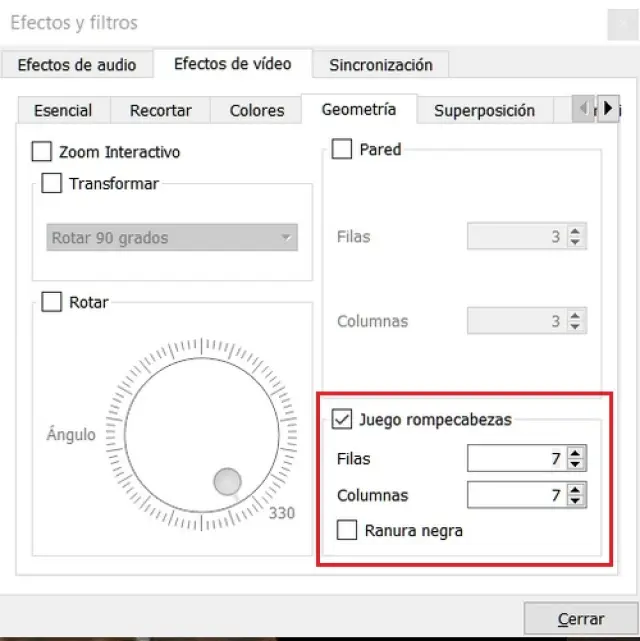
Task: Enable the Zoom Interactivo checkbox
Action: [42, 152]
